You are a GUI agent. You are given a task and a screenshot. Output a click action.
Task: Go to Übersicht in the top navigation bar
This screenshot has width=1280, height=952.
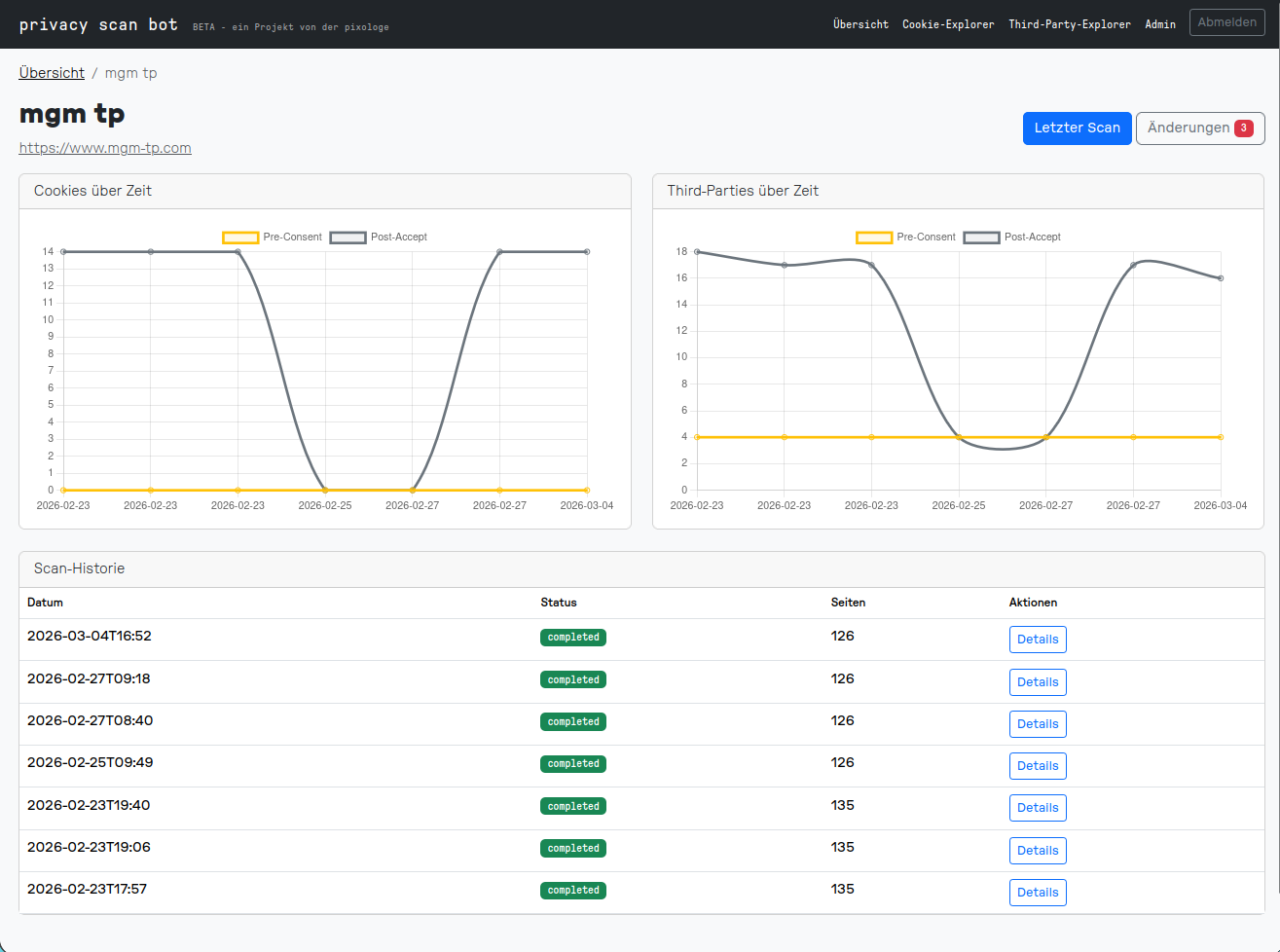pyautogui.click(x=860, y=24)
